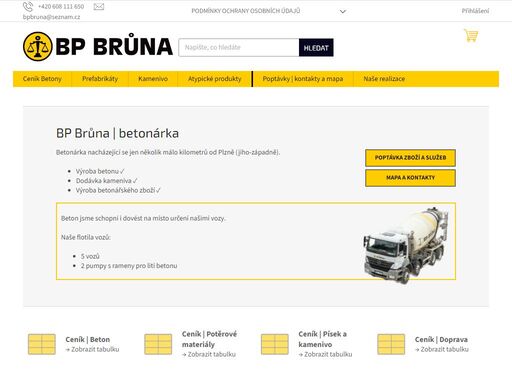Viewport: 512px width, 384px height.
Task: Open Ceník Betony menu item
Action: (x=42, y=79)
